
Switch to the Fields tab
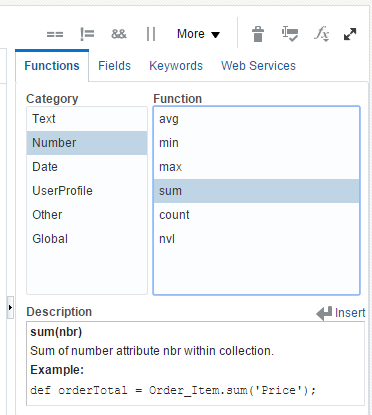[x=114, y=66]
